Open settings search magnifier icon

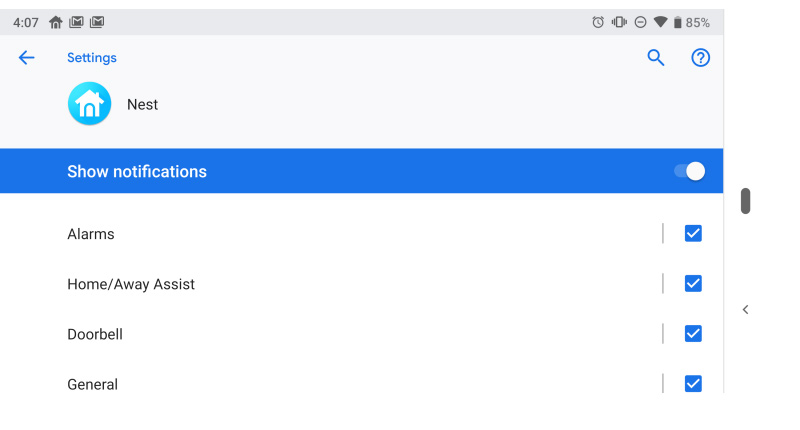(x=656, y=58)
